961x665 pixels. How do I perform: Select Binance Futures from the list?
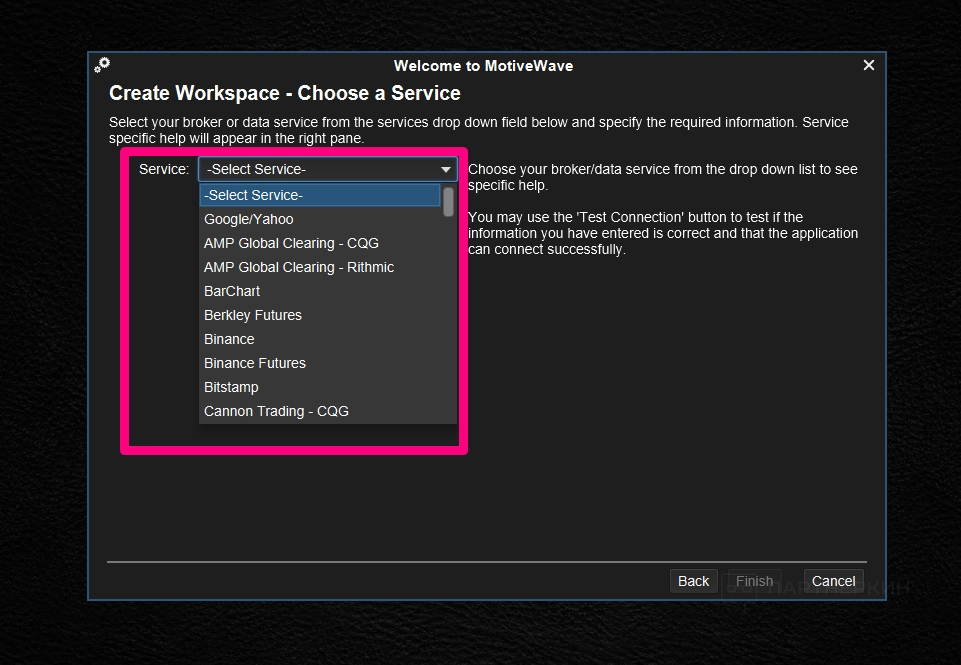point(320,363)
